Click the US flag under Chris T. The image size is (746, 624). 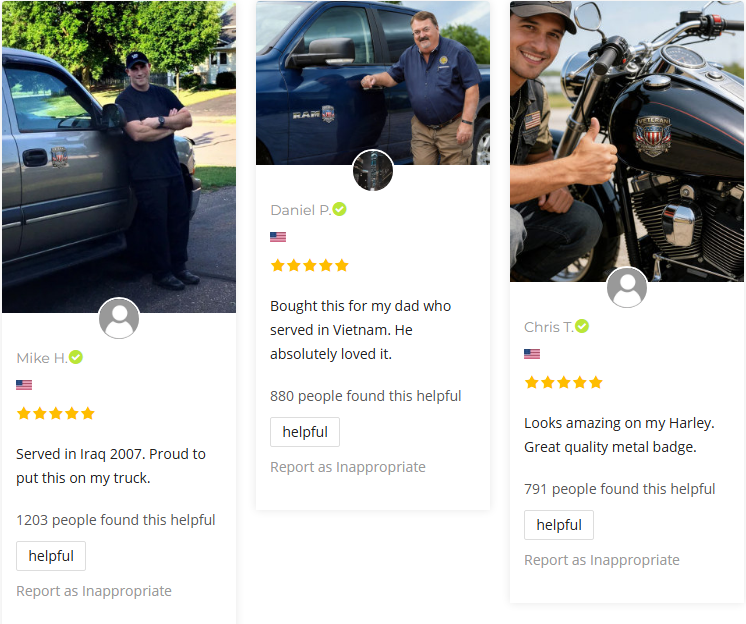point(532,354)
